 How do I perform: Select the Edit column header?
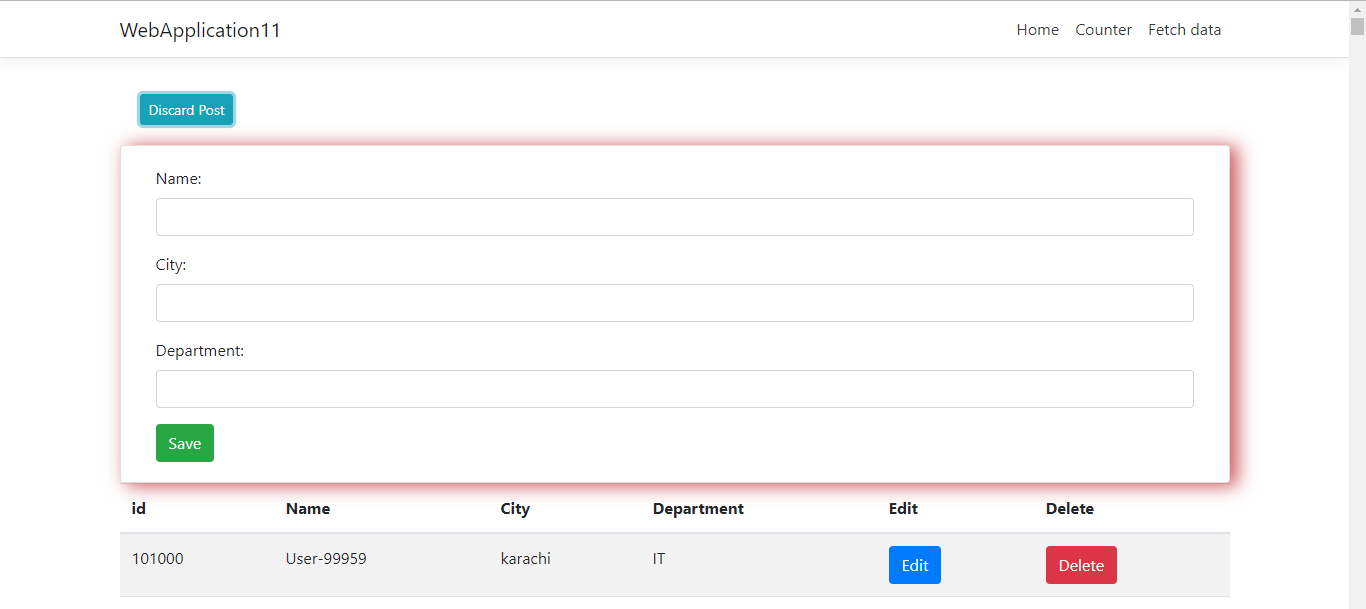(x=903, y=508)
